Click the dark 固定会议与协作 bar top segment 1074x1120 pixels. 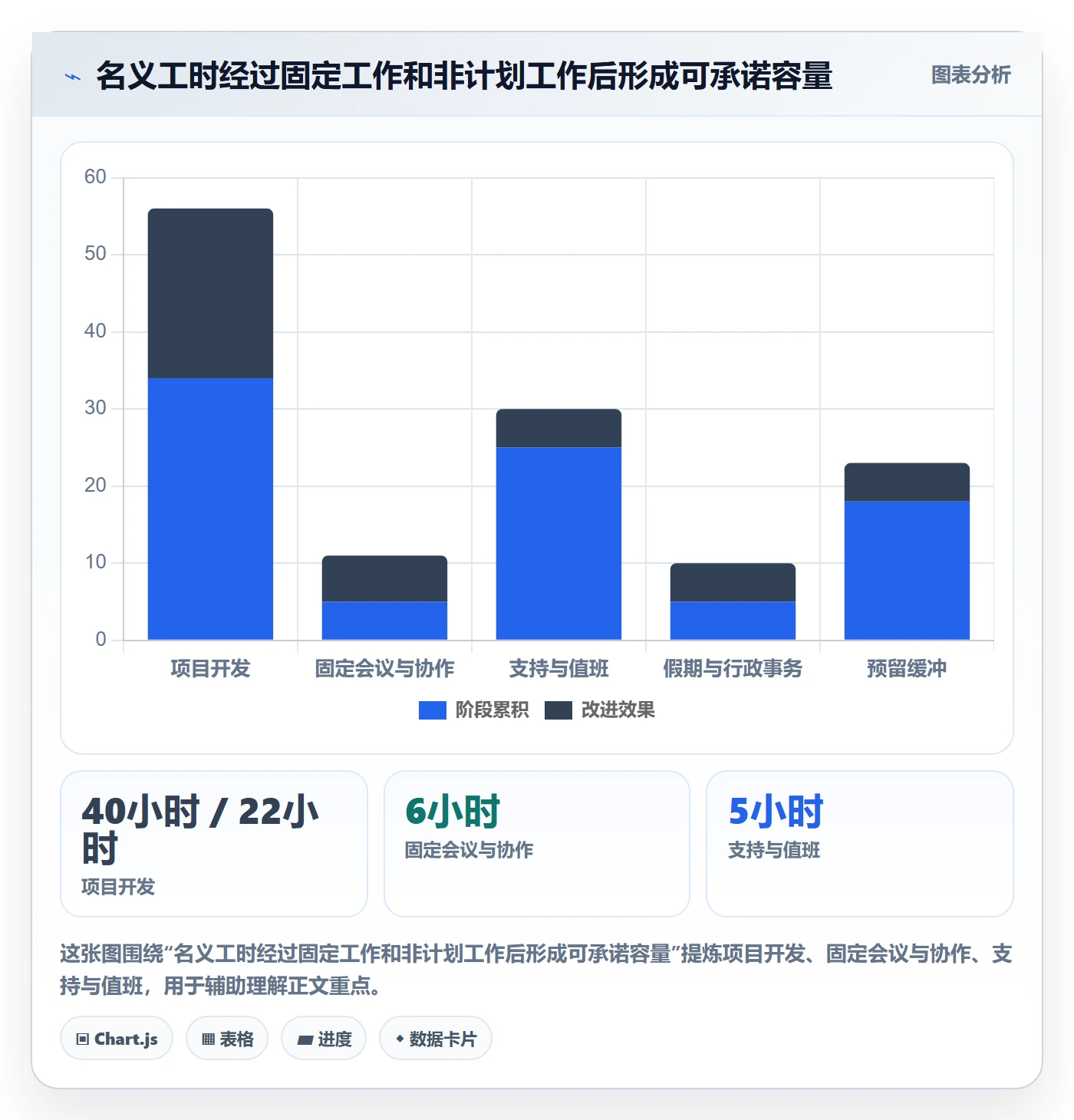pyautogui.click(x=384, y=578)
